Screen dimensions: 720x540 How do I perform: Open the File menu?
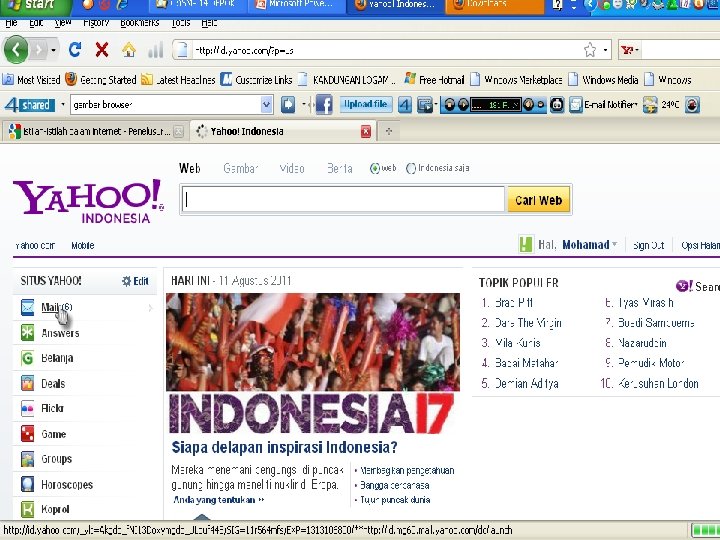[x=11, y=23]
